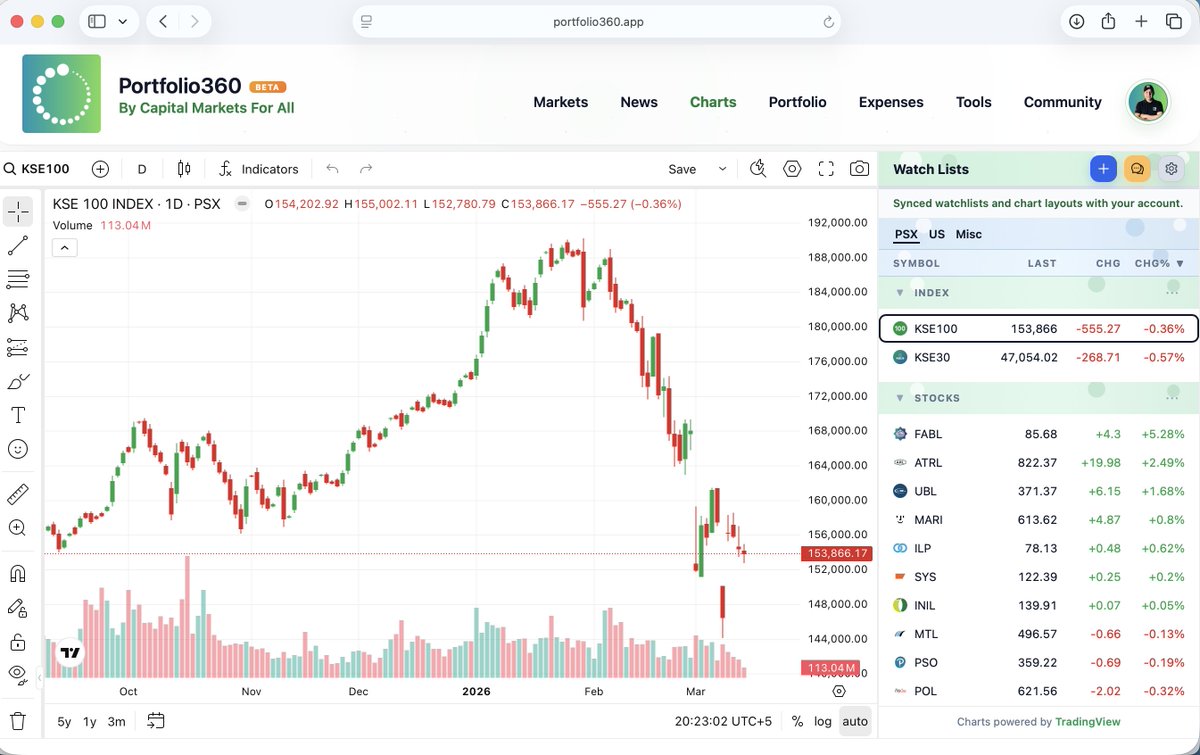This screenshot has height=755, width=1200.
Task: Select the crosshair cursor tool
Action: click(x=18, y=211)
